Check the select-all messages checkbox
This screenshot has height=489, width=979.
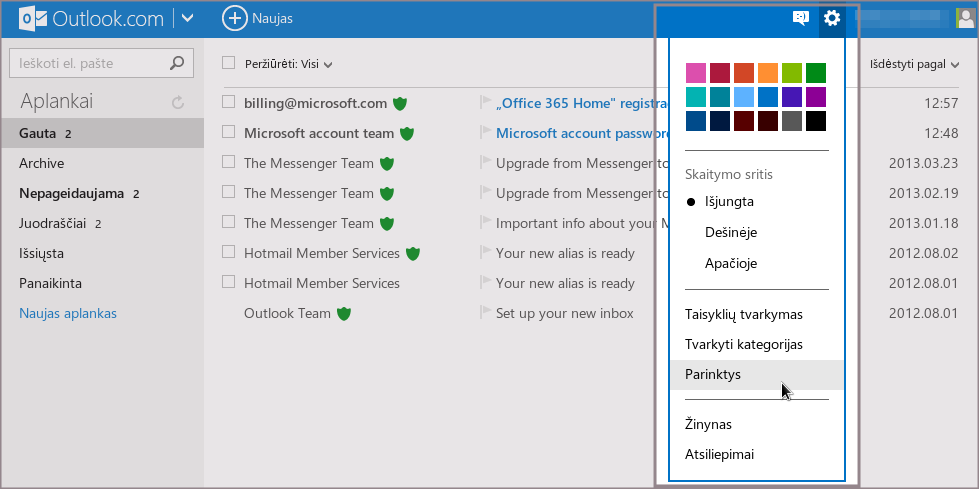click(x=228, y=63)
